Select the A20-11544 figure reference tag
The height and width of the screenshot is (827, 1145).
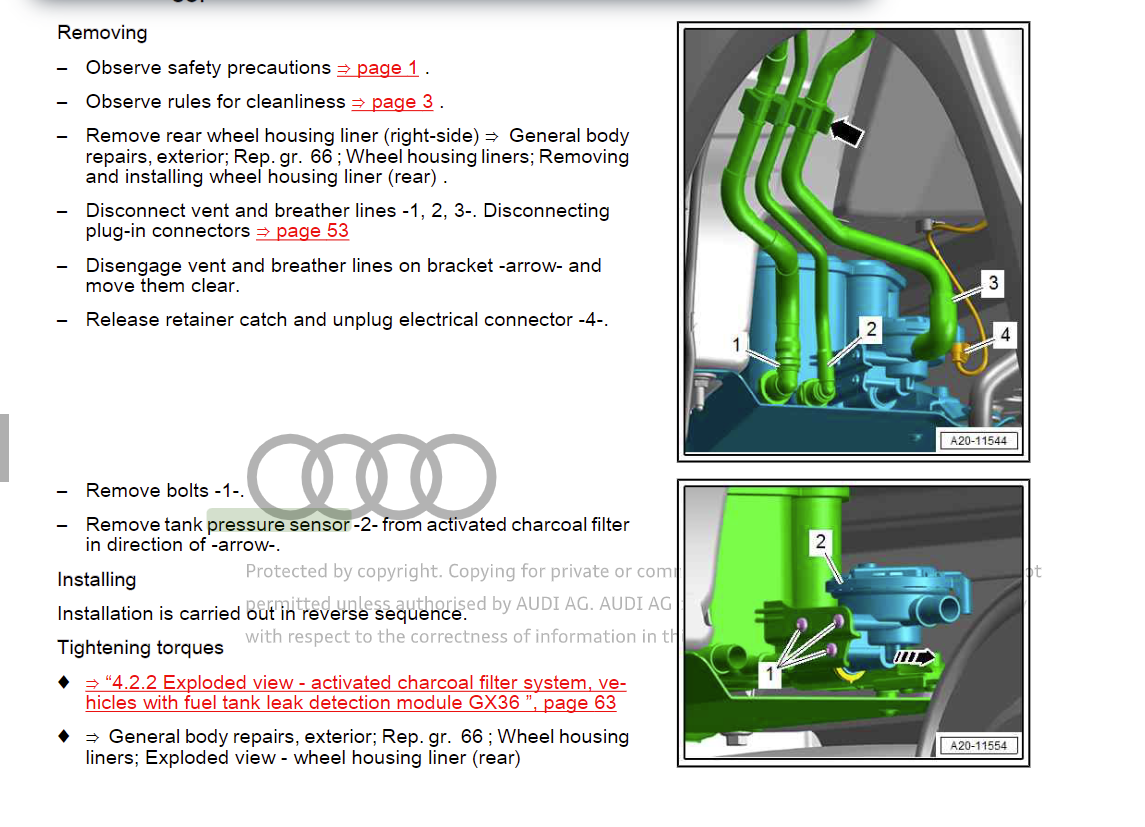pyautogui.click(x=978, y=440)
